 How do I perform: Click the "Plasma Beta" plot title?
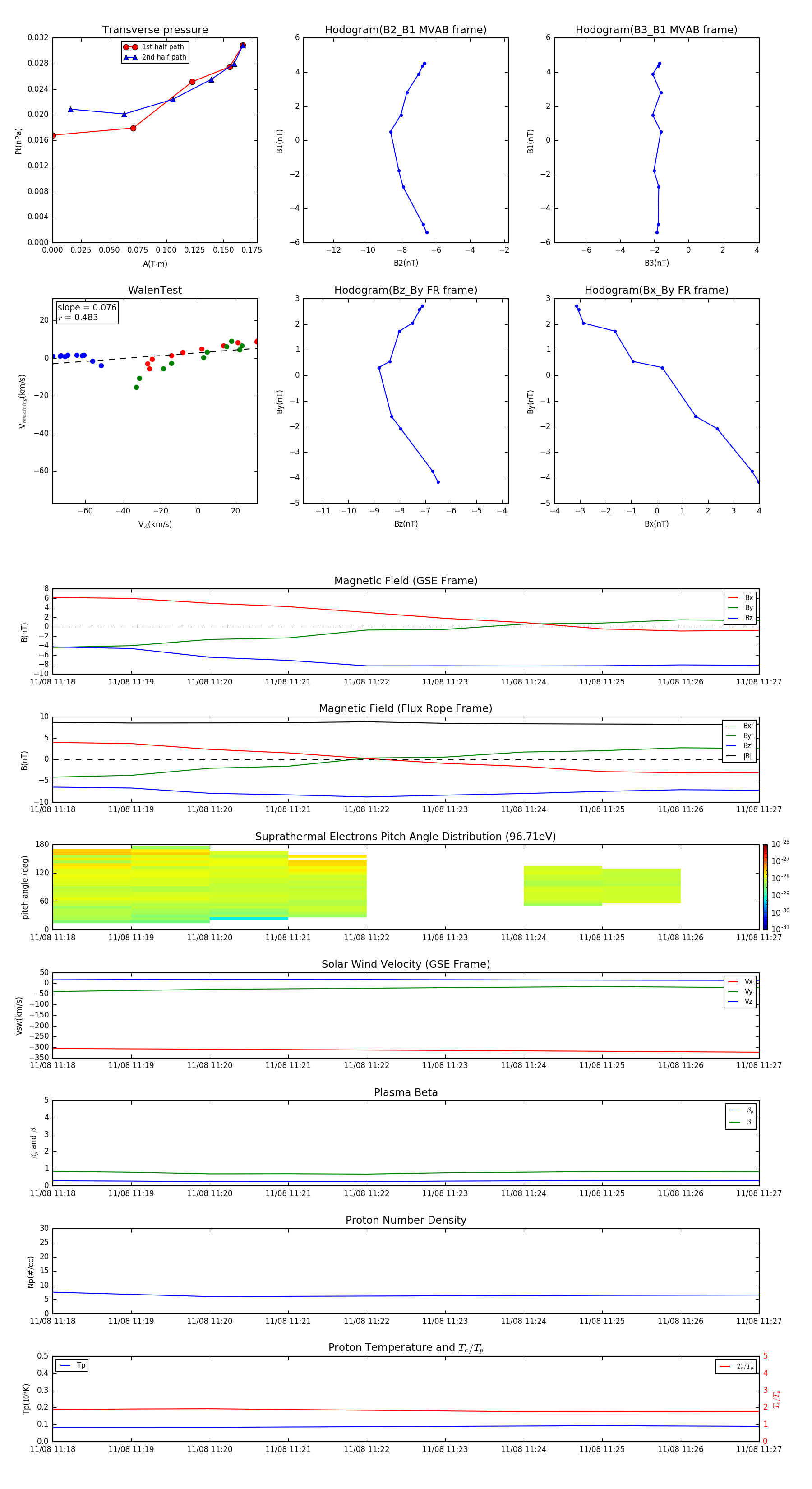[406, 1093]
